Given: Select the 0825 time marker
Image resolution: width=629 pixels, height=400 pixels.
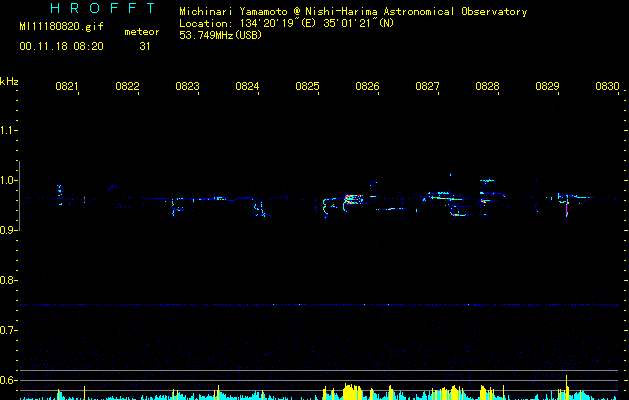Looking at the screenshot, I should point(307,87).
